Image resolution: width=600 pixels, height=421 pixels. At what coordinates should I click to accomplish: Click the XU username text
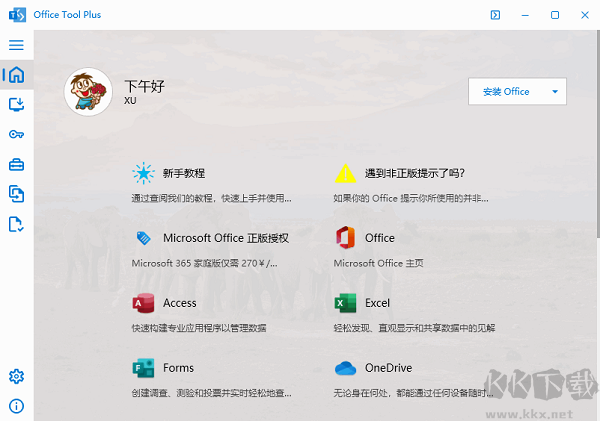130,101
